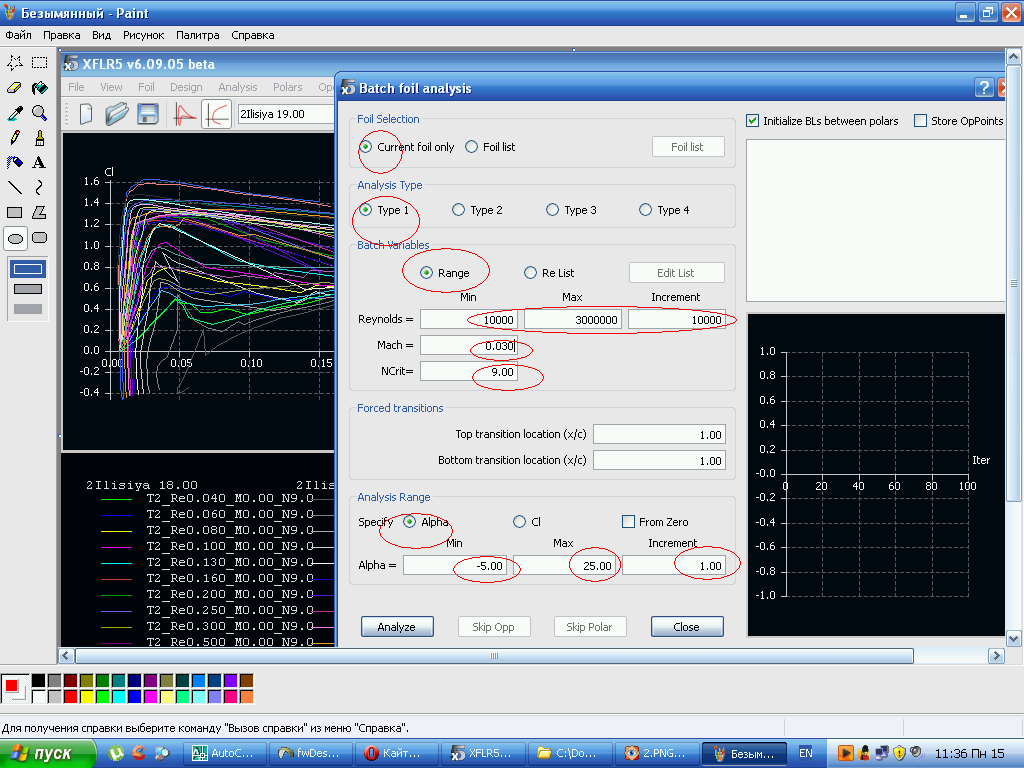Select the Eraser tool
1024x768 pixels.
[15, 88]
